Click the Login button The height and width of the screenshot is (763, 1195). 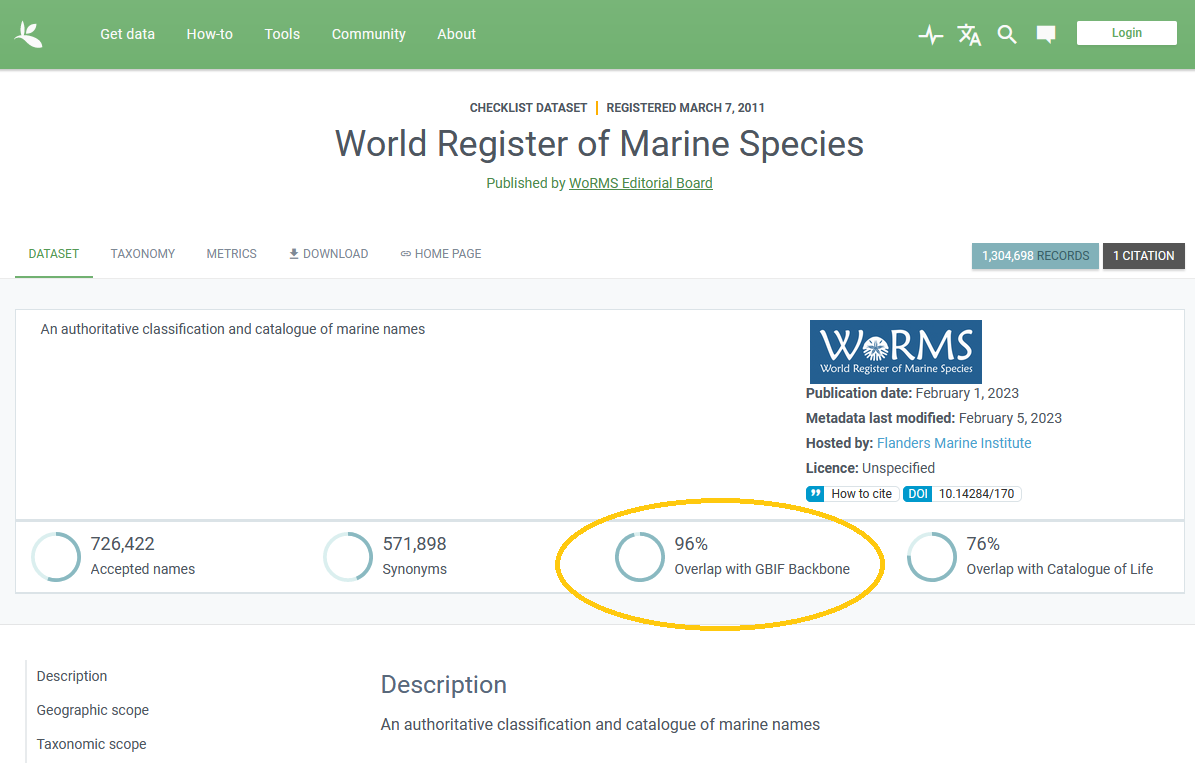coord(1126,33)
